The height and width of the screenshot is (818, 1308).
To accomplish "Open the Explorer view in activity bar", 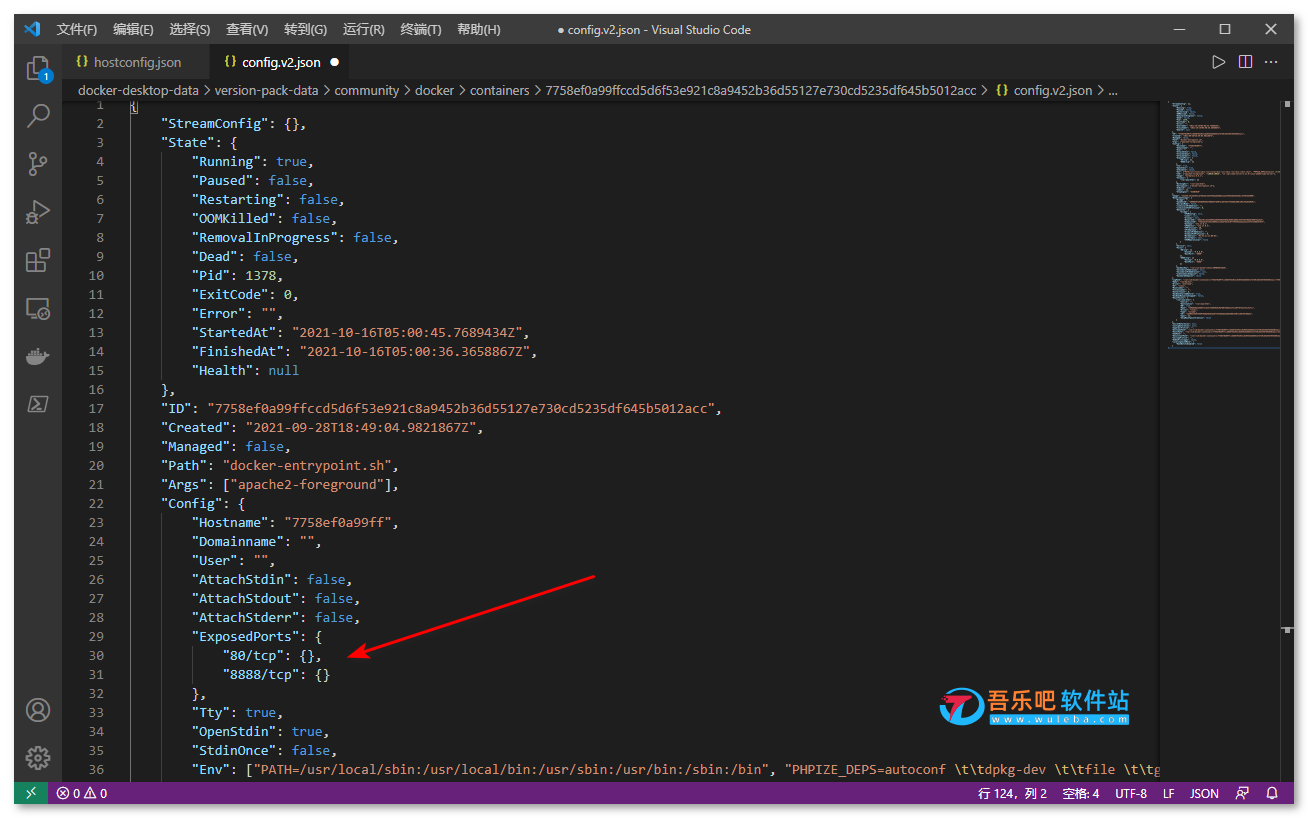I will click(38, 68).
